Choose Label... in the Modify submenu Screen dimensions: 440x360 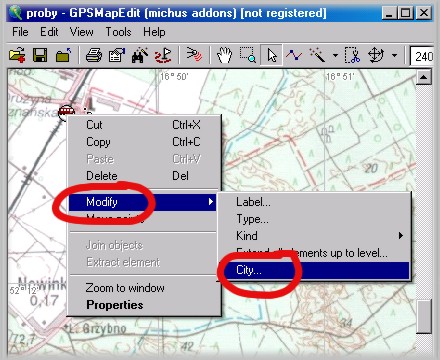pyautogui.click(x=314, y=202)
